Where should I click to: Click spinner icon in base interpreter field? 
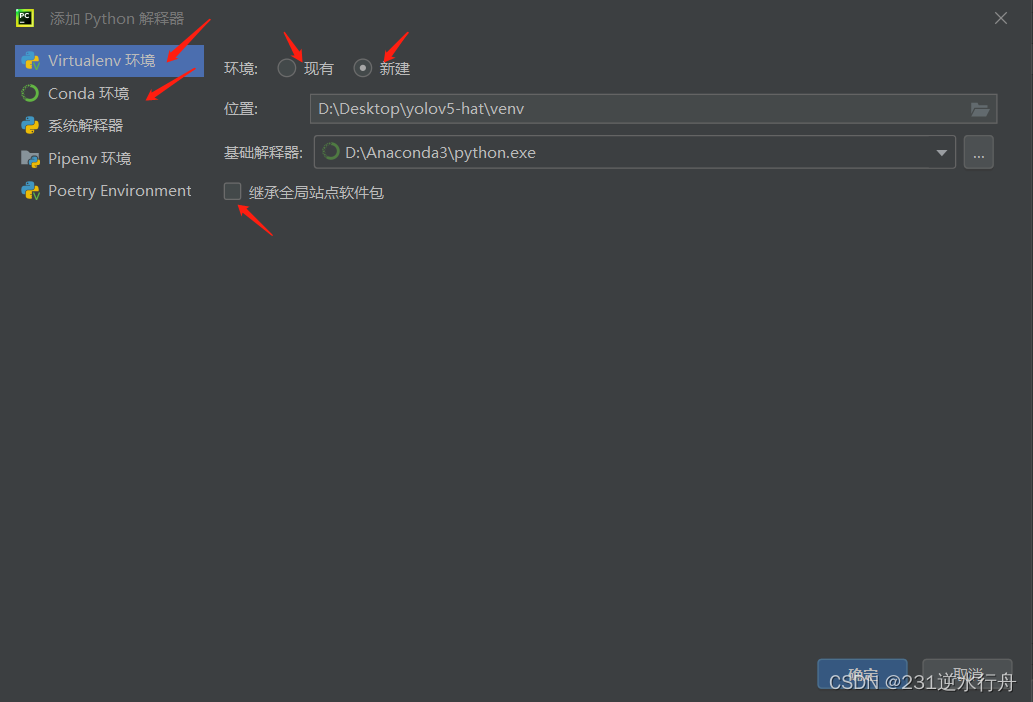point(331,152)
